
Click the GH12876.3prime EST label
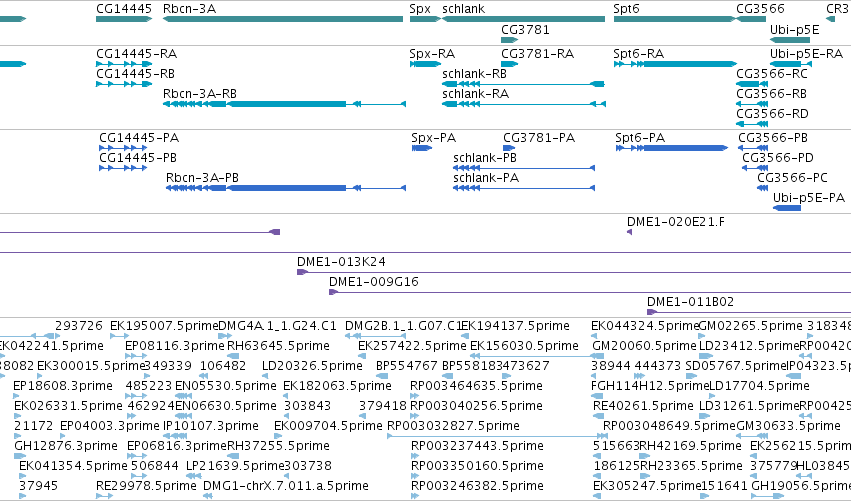pyautogui.click(x=66, y=447)
